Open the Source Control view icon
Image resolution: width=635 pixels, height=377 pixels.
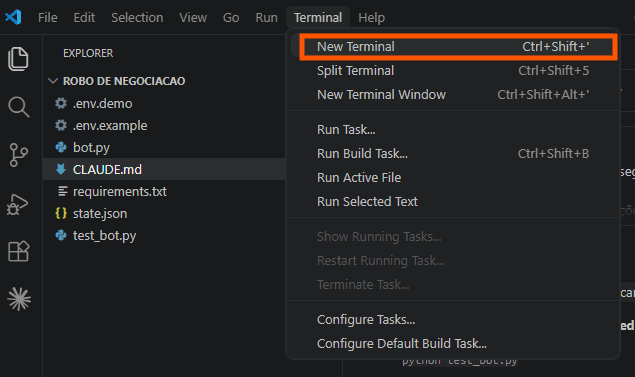[x=18, y=155]
